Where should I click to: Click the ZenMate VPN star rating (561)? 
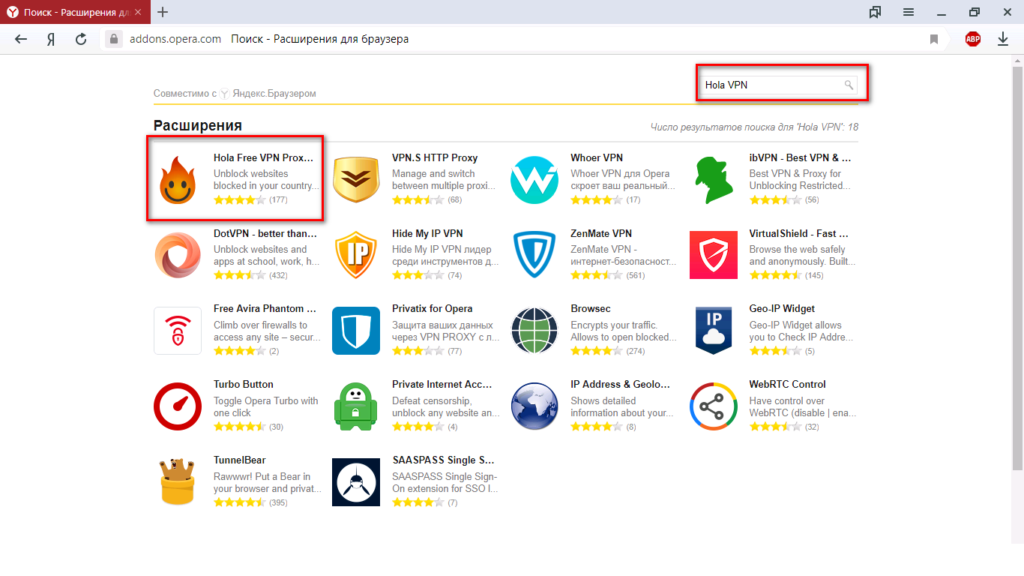[x=596, y=275]
